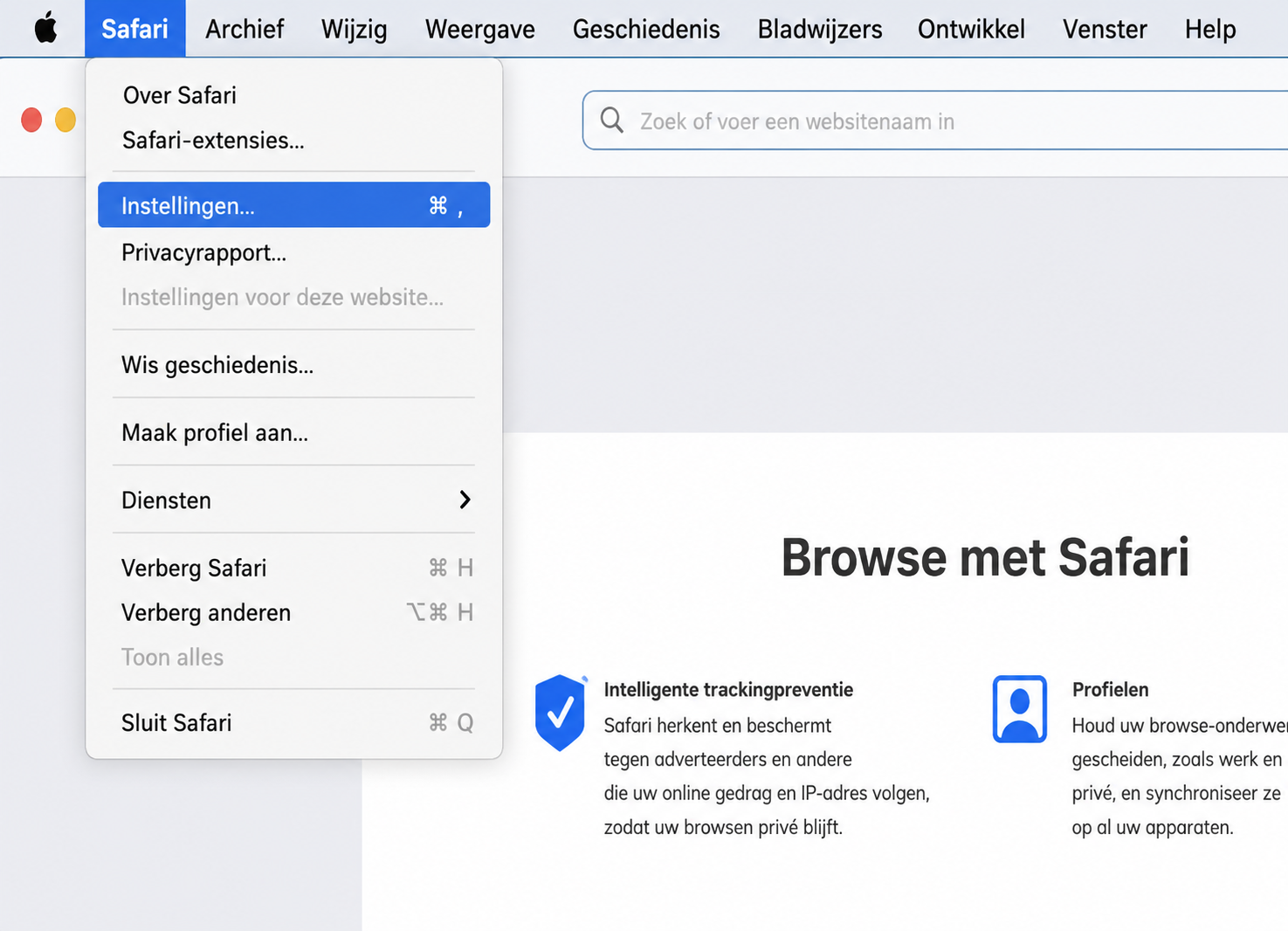Open the Ontwikkel menu
The image size is (1288, 931).
[971, 29]
